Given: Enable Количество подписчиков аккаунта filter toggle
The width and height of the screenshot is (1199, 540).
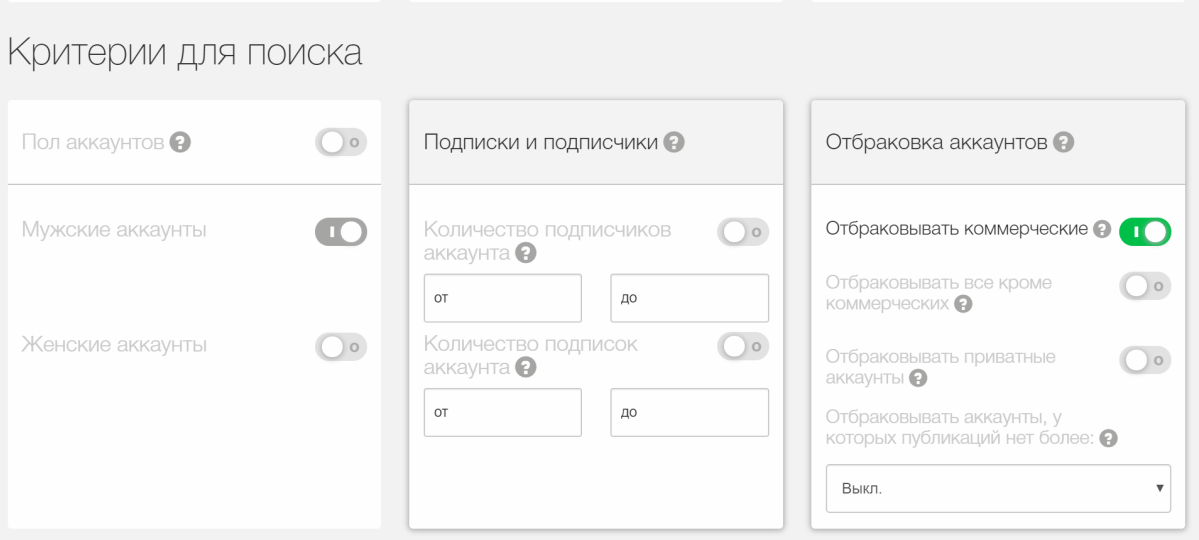Looking at the screenshot, I should pyautogui.click(x=743, y=232).
